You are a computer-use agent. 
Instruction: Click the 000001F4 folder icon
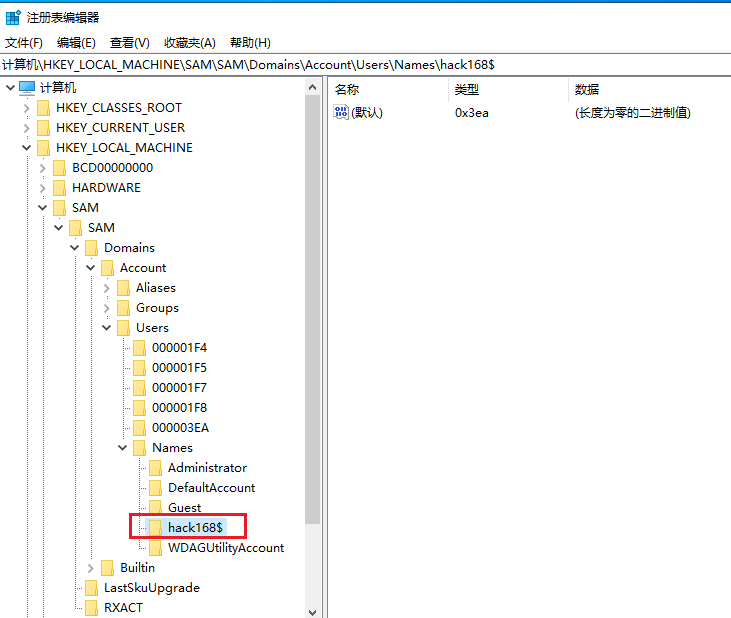(139, 348)
